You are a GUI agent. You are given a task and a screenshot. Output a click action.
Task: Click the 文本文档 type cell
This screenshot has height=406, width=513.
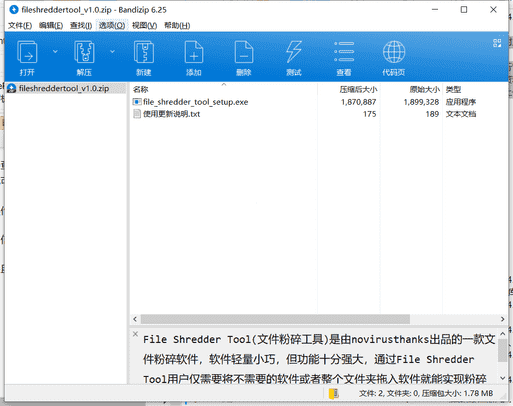point(461,114)
